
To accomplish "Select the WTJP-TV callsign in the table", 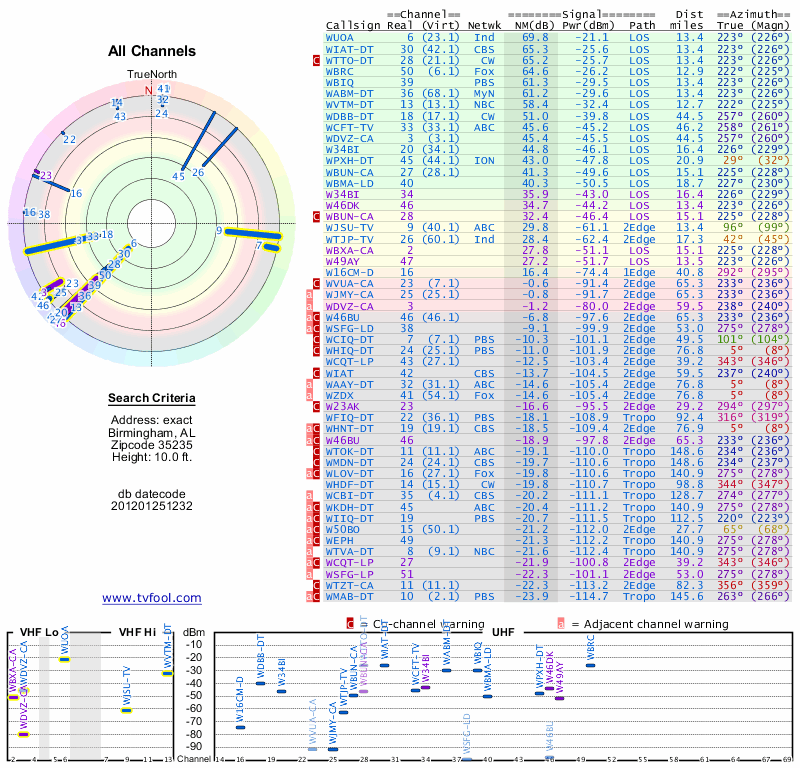I will (350, 239).
